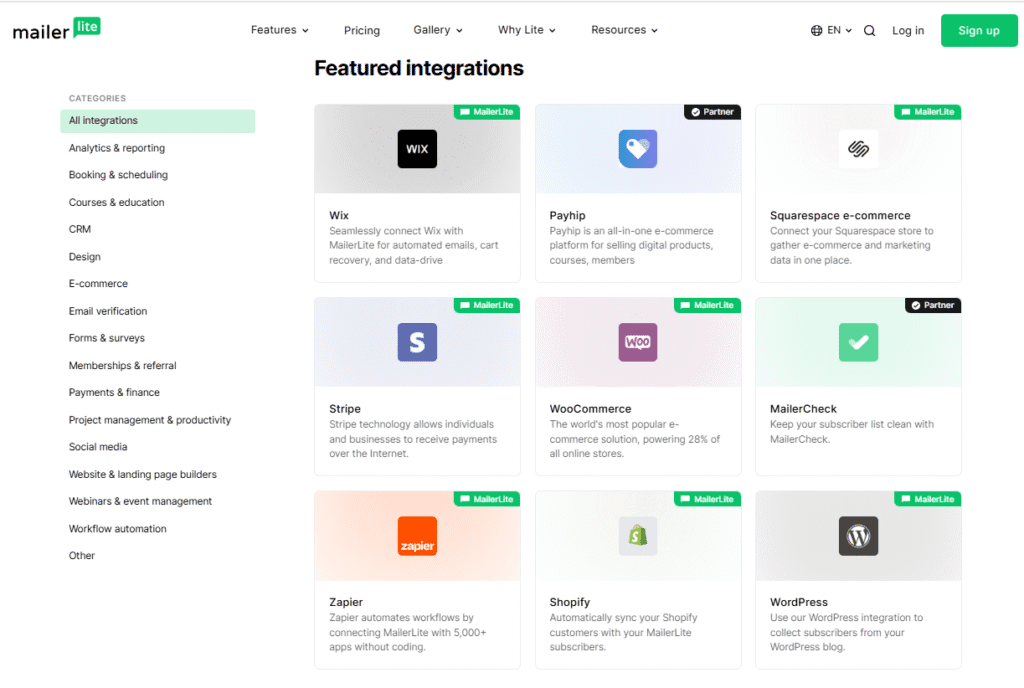Click Wix description starting 'Seamlessly connect Wix'

point(413,245)
